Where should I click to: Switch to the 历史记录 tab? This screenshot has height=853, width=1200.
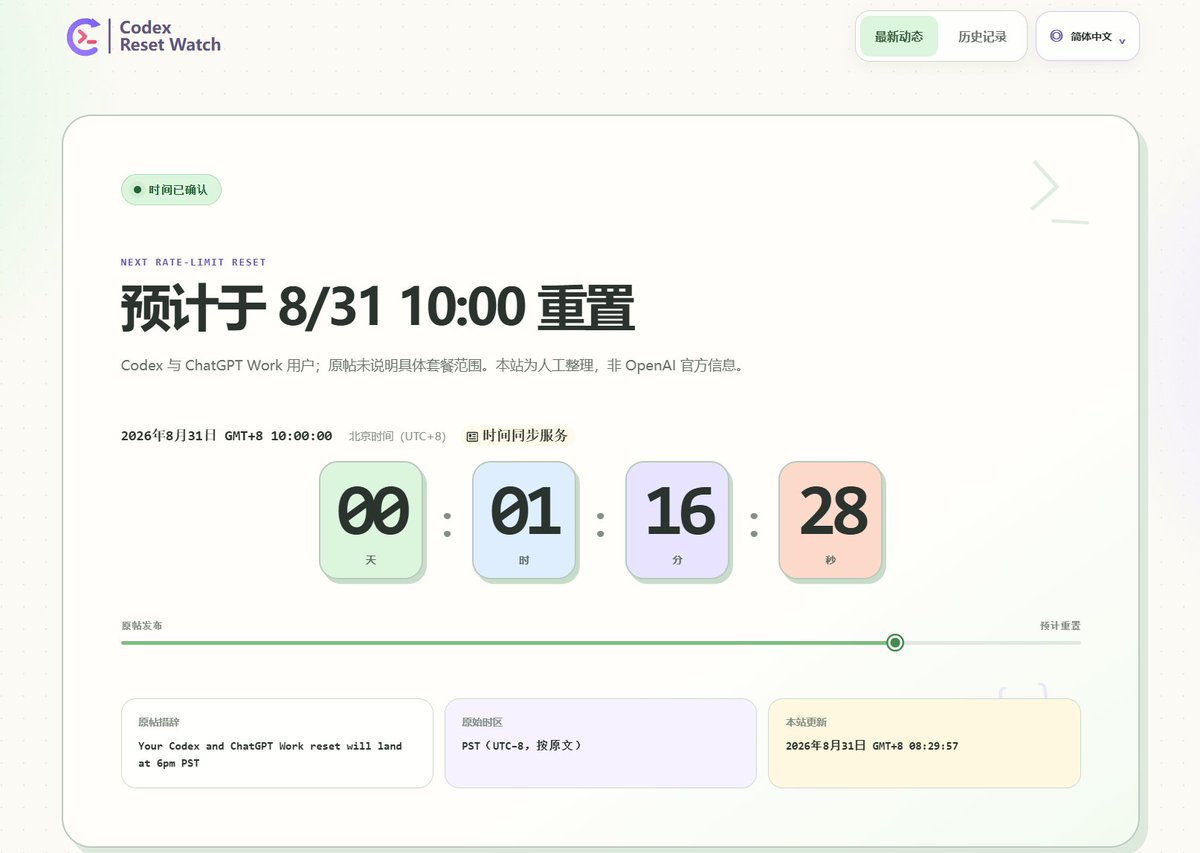(982, 36)
